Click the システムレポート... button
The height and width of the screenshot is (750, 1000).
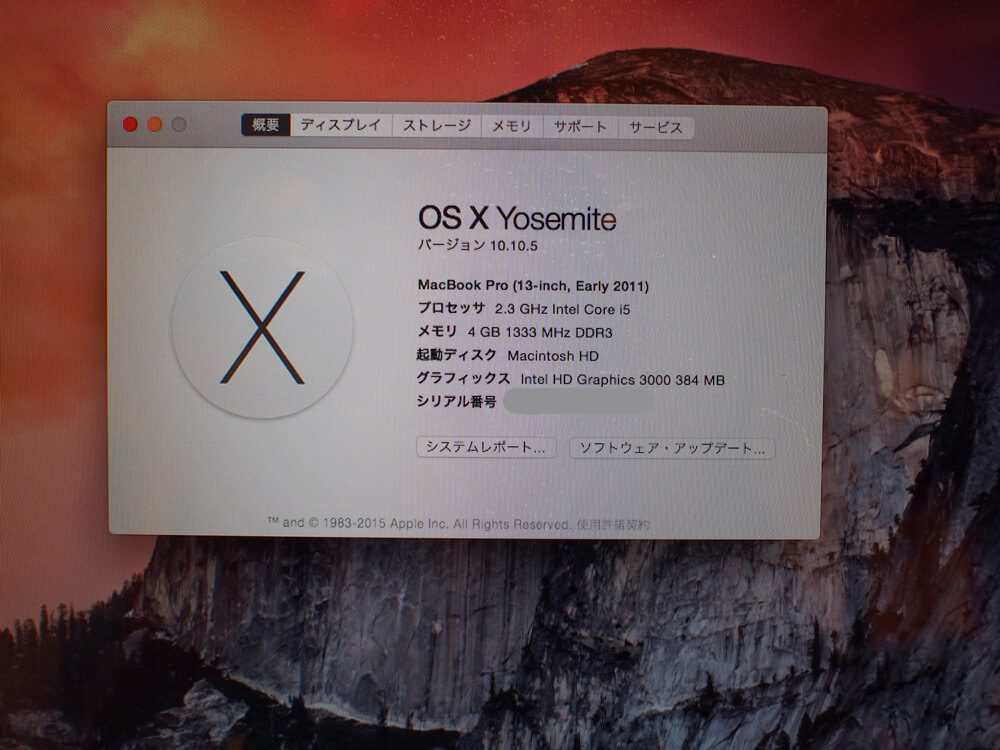[x=486, y=447]
